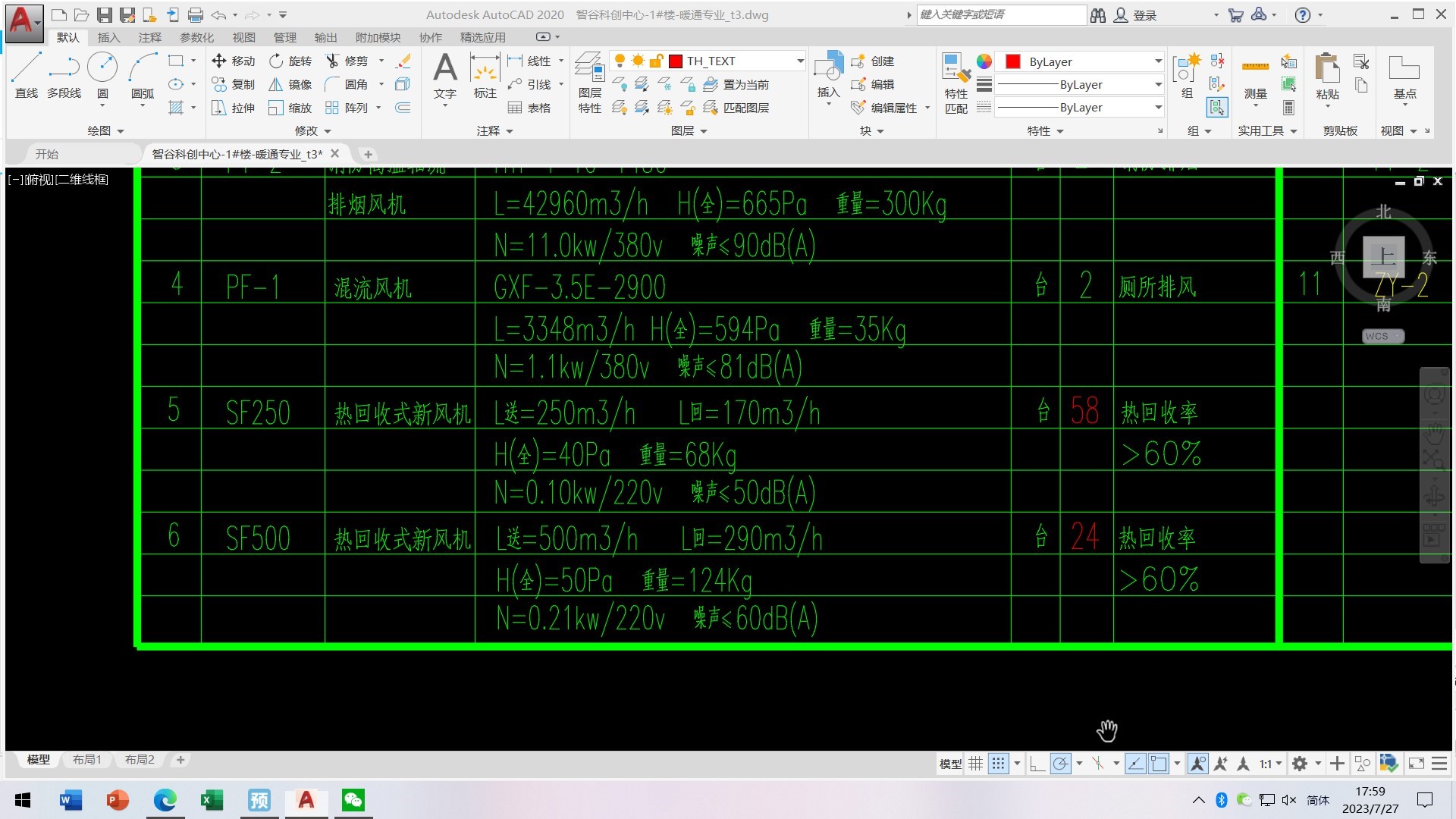Click the Copy (复制) tool
The width and height of the screenshot is (1456, 819).
(234, 84)
